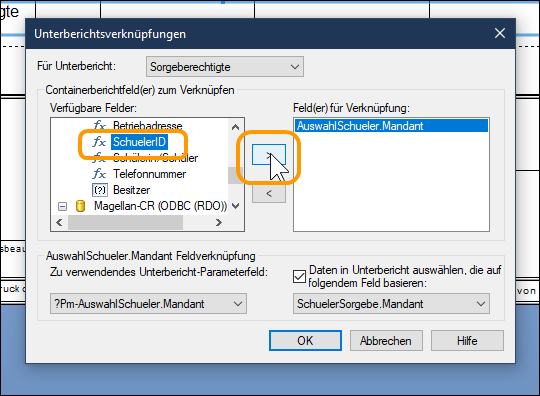Viewport: 540px width, 396px height.
Task: Click the field list's scroll down arrow
Action: [236, 206]
